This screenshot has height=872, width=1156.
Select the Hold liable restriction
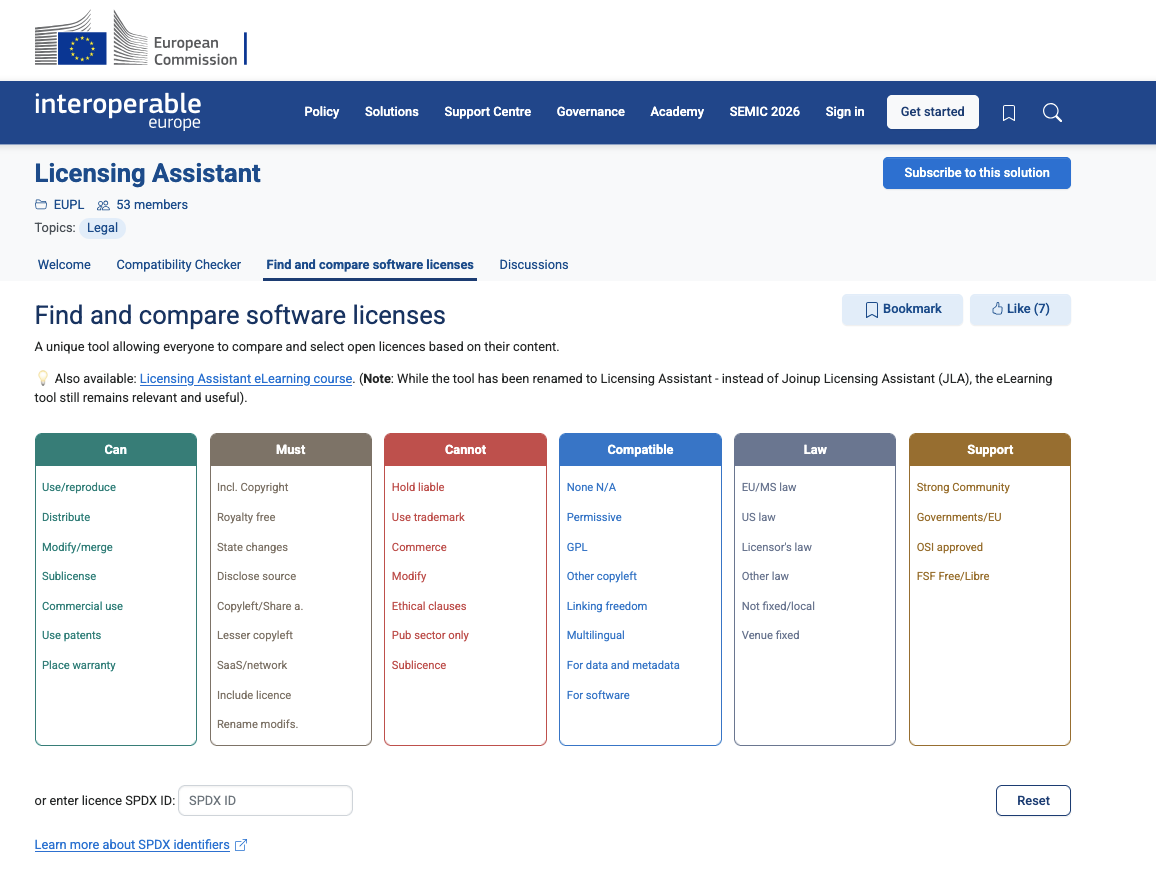[418, 487]
